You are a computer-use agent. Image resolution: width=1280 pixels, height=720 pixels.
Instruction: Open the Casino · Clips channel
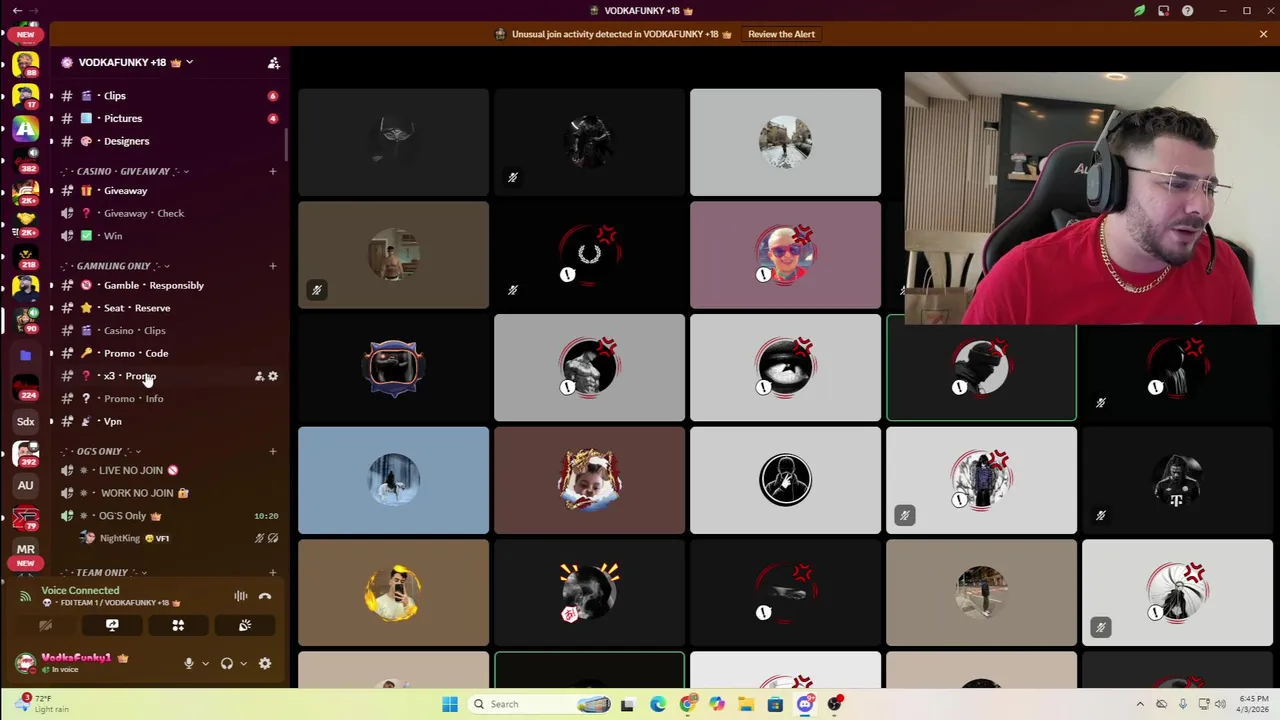tap(168, 330)
